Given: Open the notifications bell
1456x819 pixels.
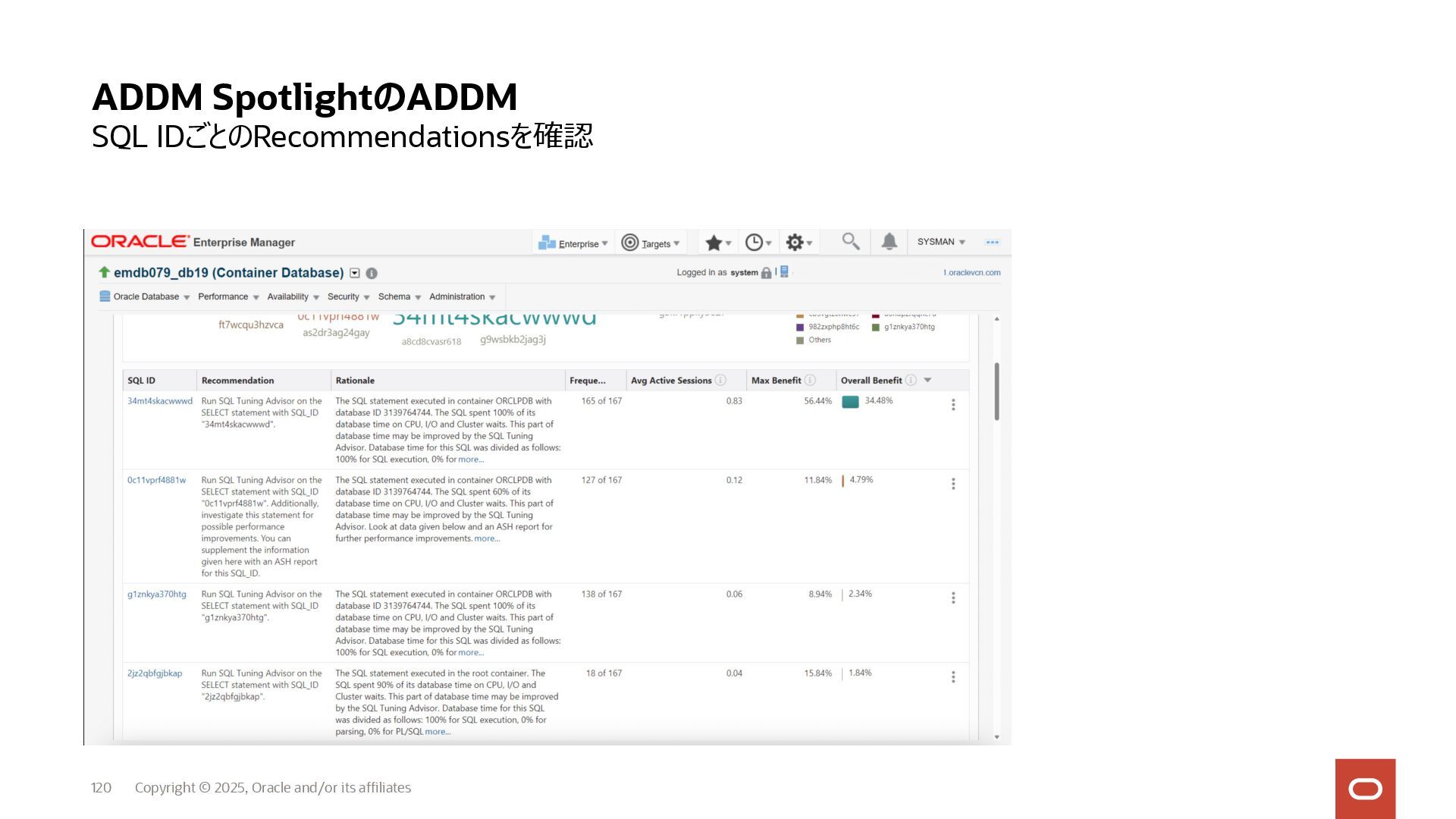Looking at the screenshot, I should (890, 241).
